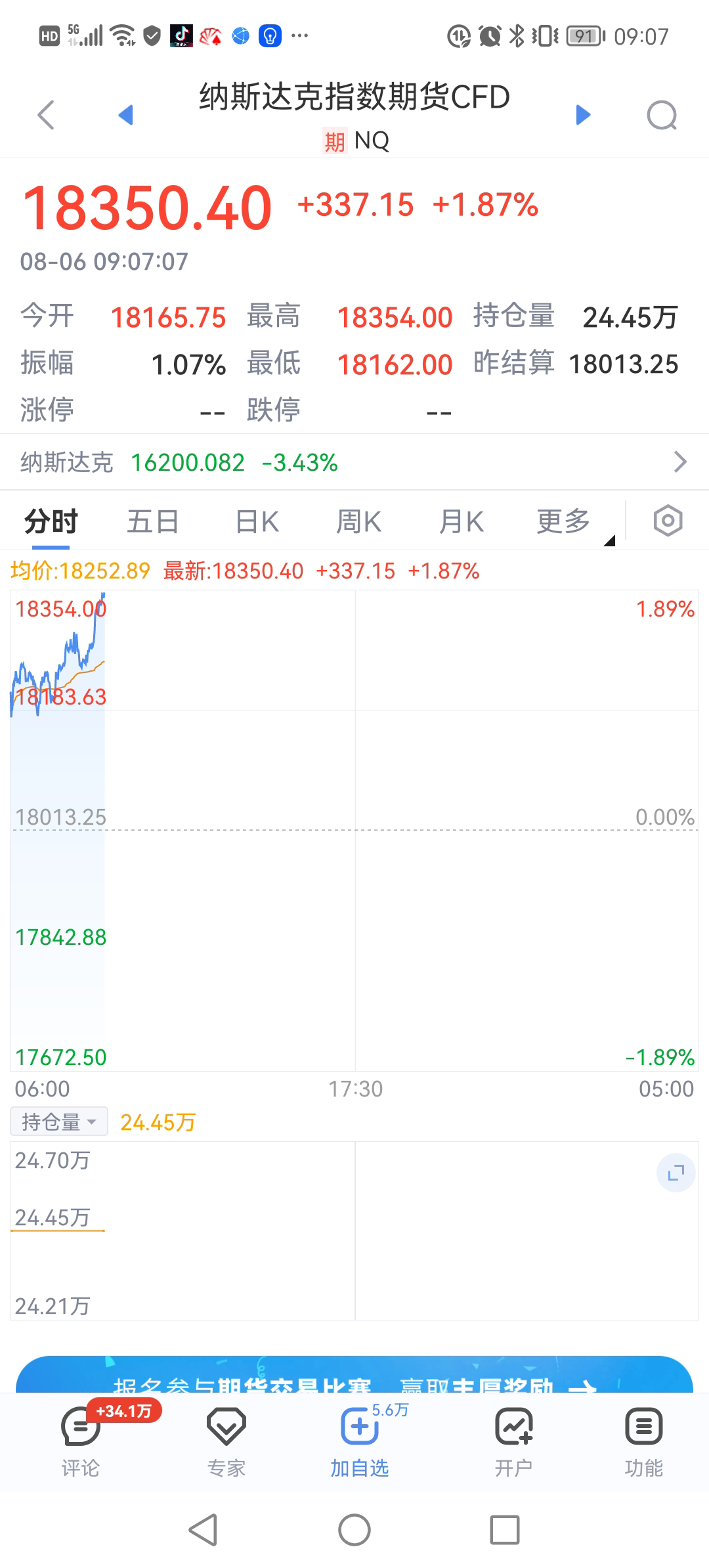Switch to the 日K tab
The image size is (709, 1568).
pos(257,523)
